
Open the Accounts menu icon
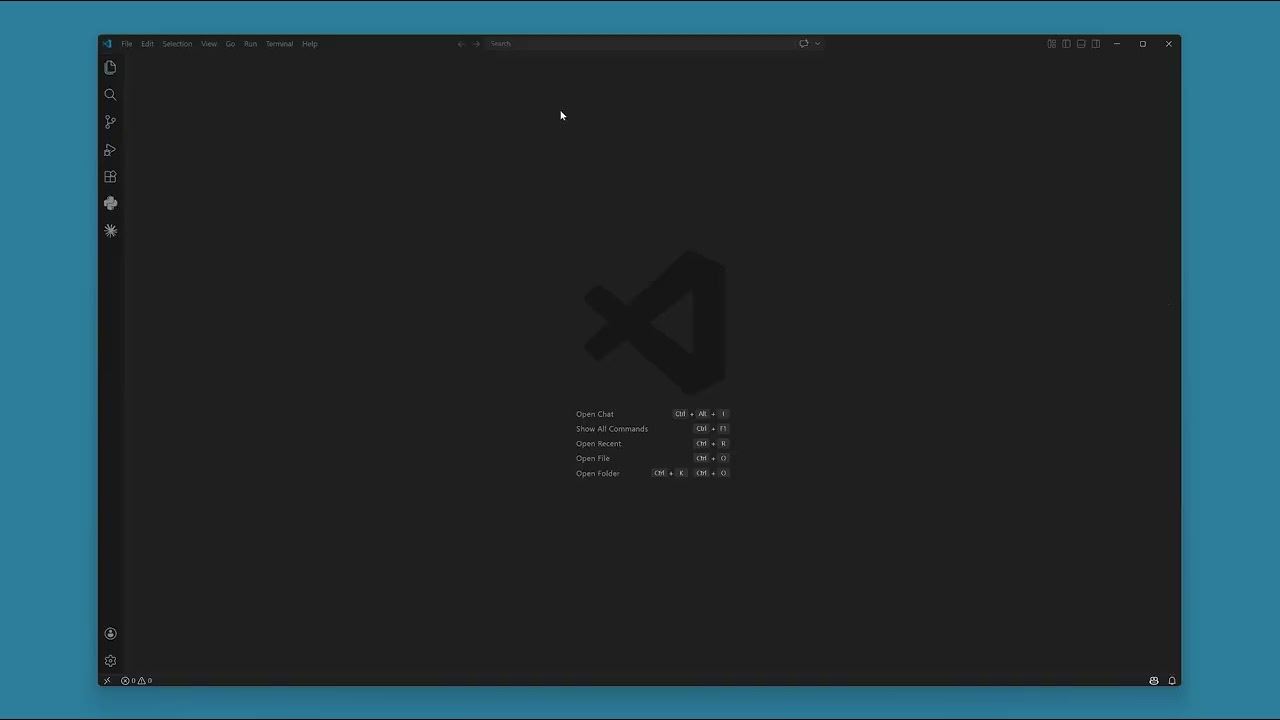110,633
